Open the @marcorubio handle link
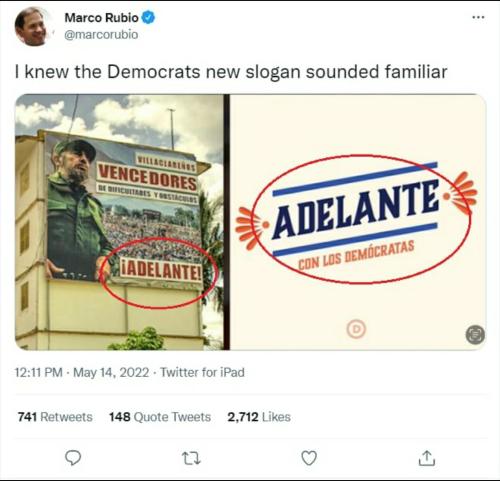 pos(101,35)
